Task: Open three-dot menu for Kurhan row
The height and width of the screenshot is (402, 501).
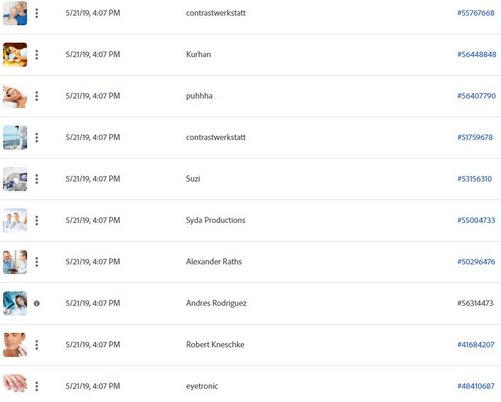Action: pyautogui.click(x=37, y=55)
